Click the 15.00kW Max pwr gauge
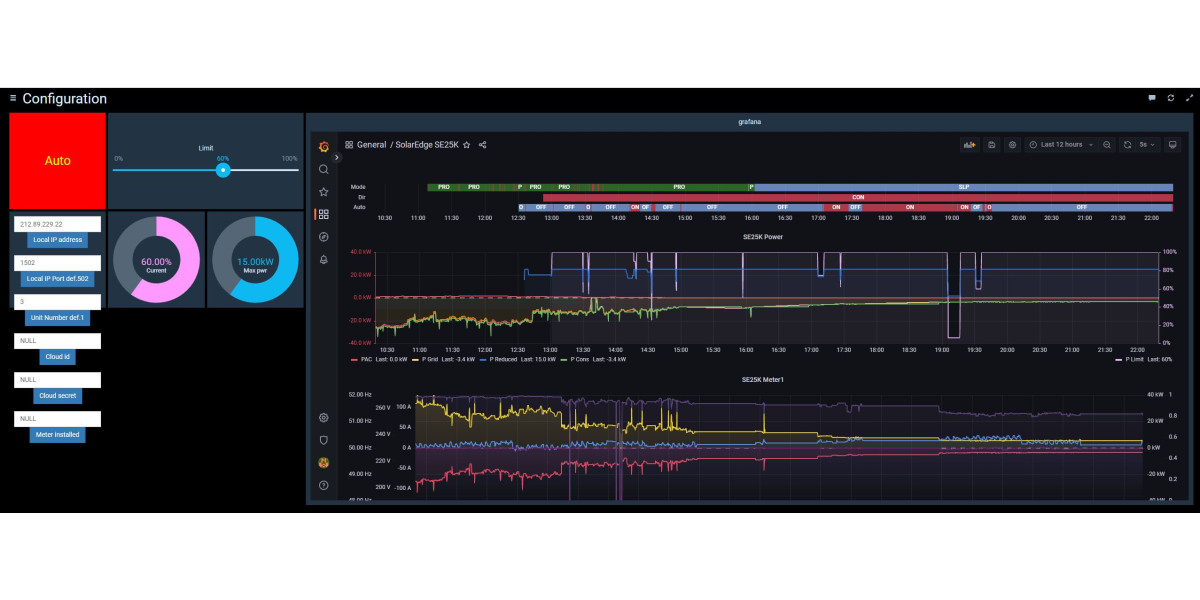The height and width of the screenshot is (600, 1200). pyautogui.click(x=254, y=259)
